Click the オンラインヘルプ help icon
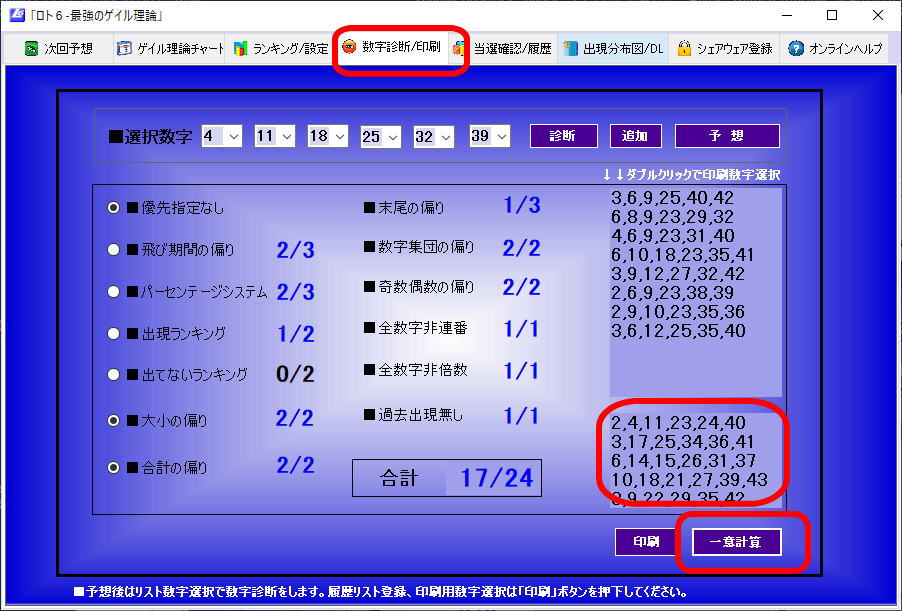Screen dimensions: 902x611 796,48
